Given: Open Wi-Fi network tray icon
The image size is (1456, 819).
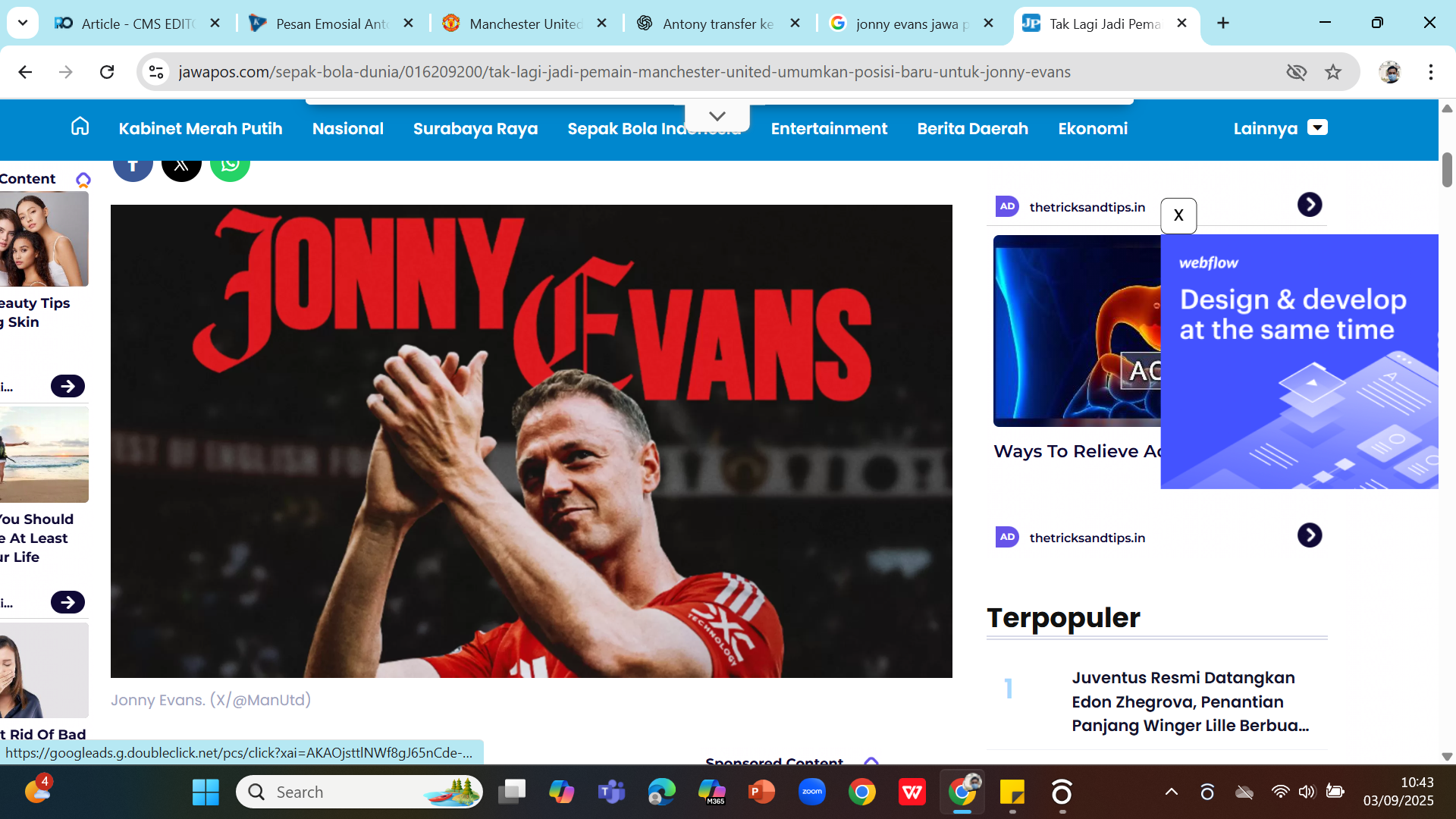Looking at the screenshot, I should [x=1280, y=792].
